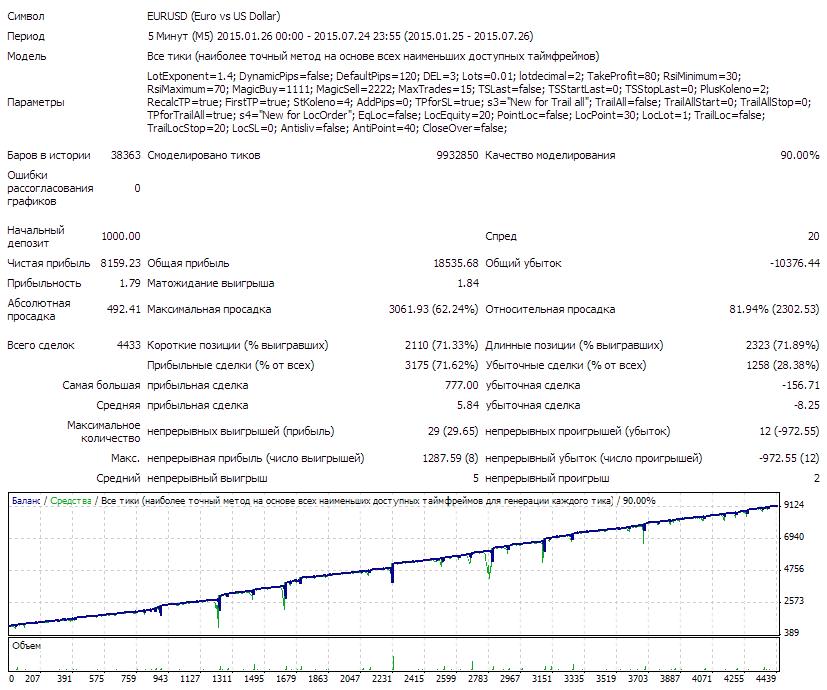Click the chart Y-axis label '389'
Viewport: 827px width, 690px height.
(792, 632)
